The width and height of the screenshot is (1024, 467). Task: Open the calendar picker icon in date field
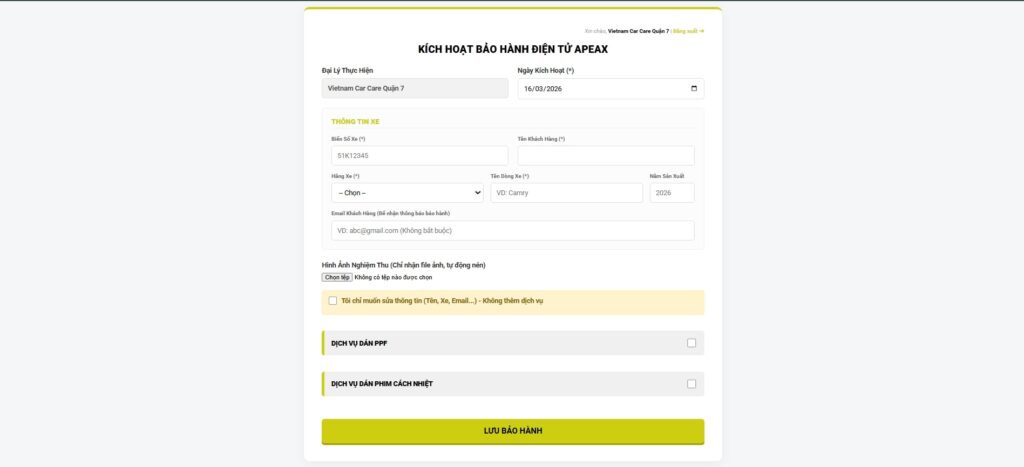[694, 89]
